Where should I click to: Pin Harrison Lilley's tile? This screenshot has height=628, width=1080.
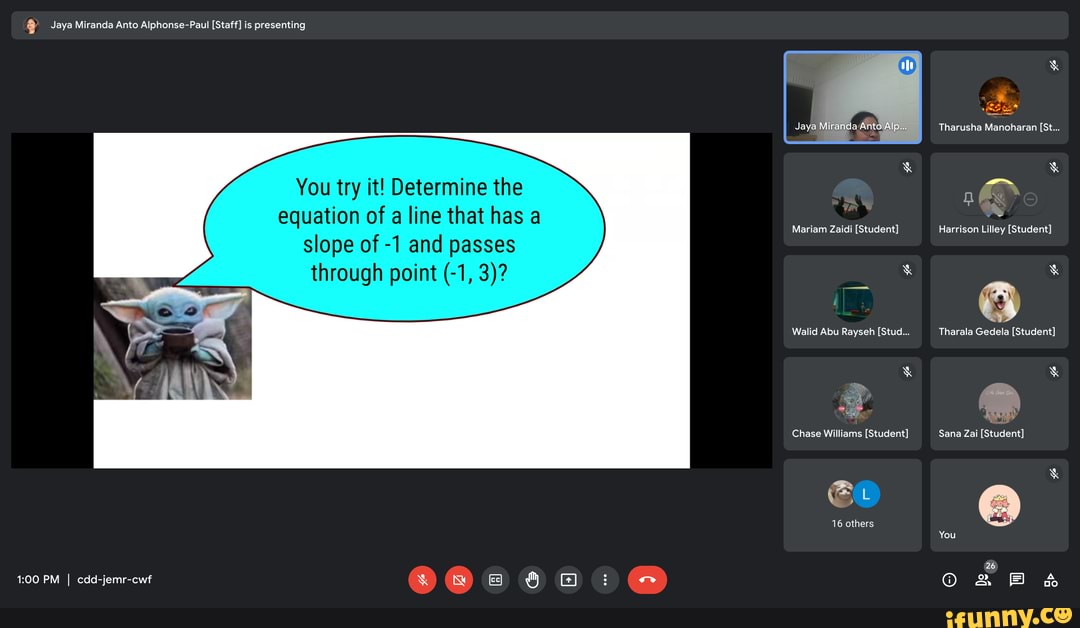coord(968,199)
